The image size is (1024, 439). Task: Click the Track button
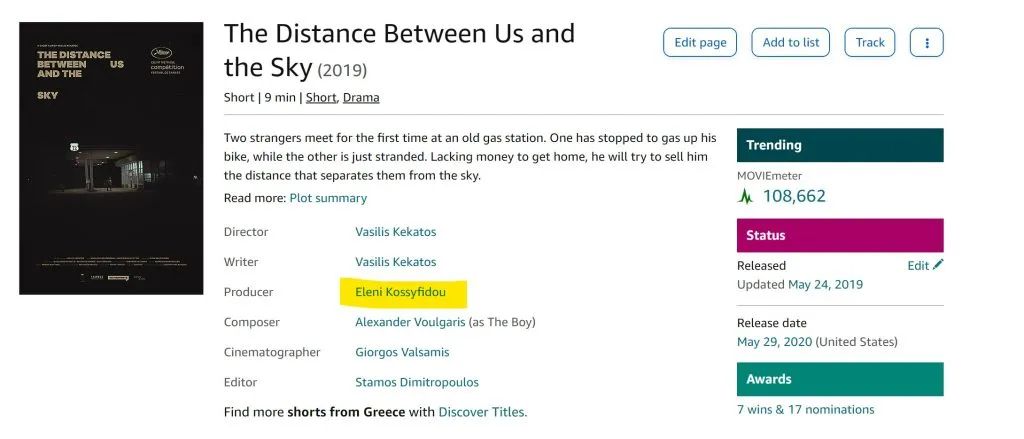[870, 43]
